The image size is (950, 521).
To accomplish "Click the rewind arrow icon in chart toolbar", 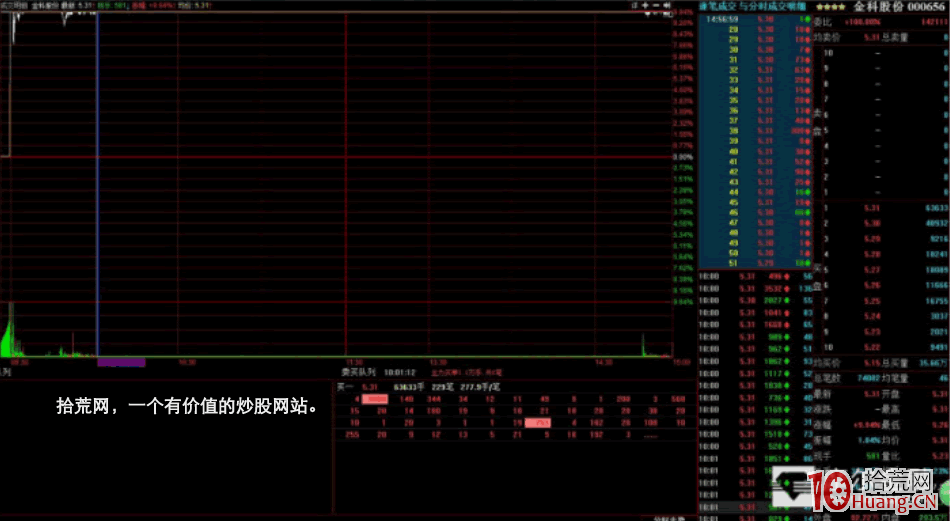I will pyautogui.click(x=666, y=5).
